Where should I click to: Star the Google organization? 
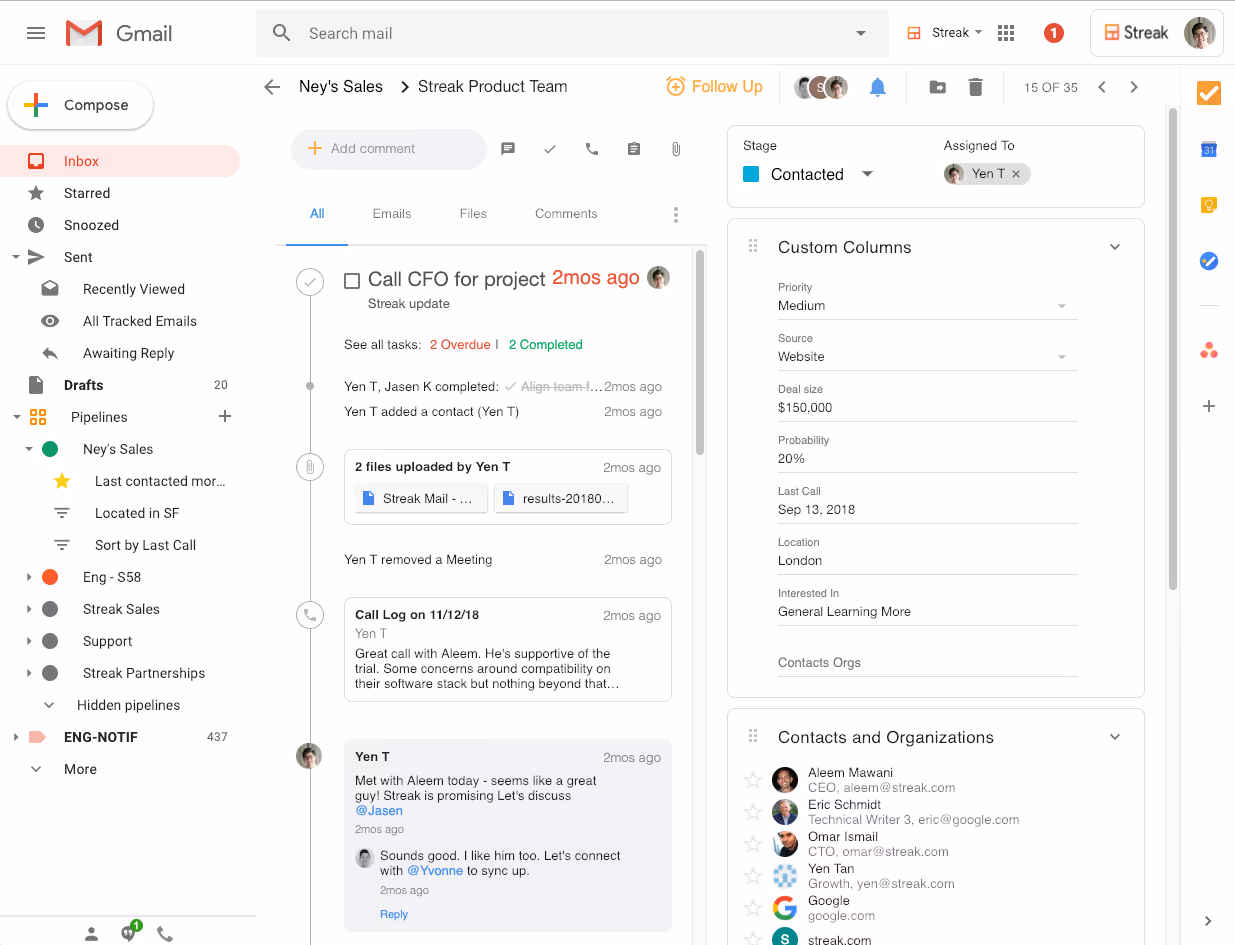click(x=753, y=908)
